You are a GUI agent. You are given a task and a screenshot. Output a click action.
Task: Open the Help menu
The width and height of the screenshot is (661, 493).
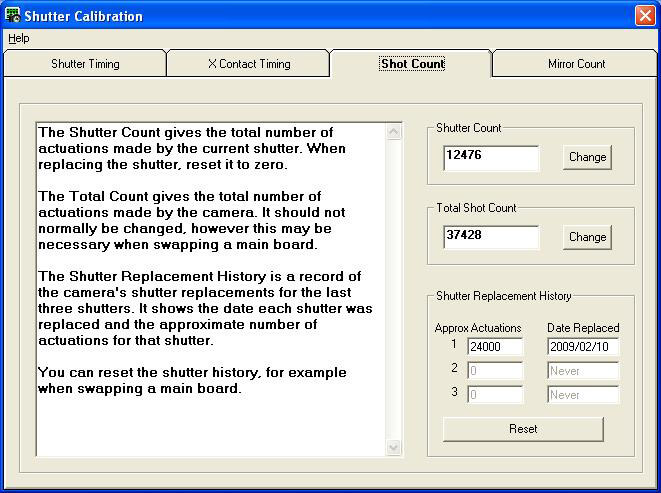tap(19, 38)
